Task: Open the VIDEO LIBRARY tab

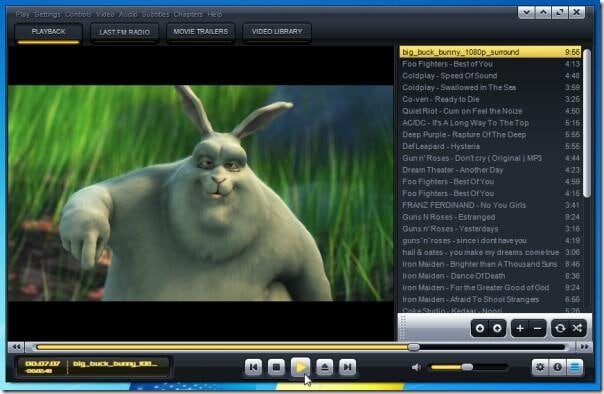Action: (277, 32)
